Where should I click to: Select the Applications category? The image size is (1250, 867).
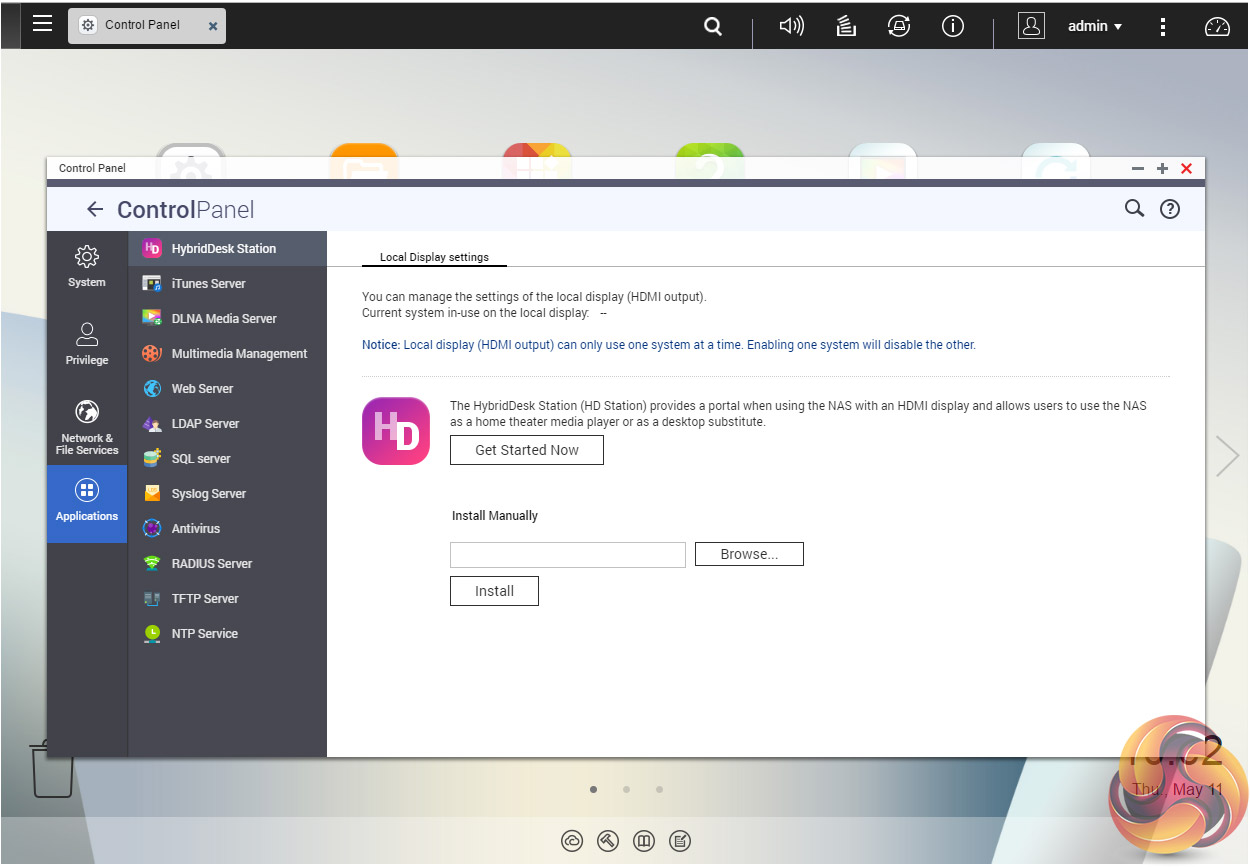(x=87, y=504)
